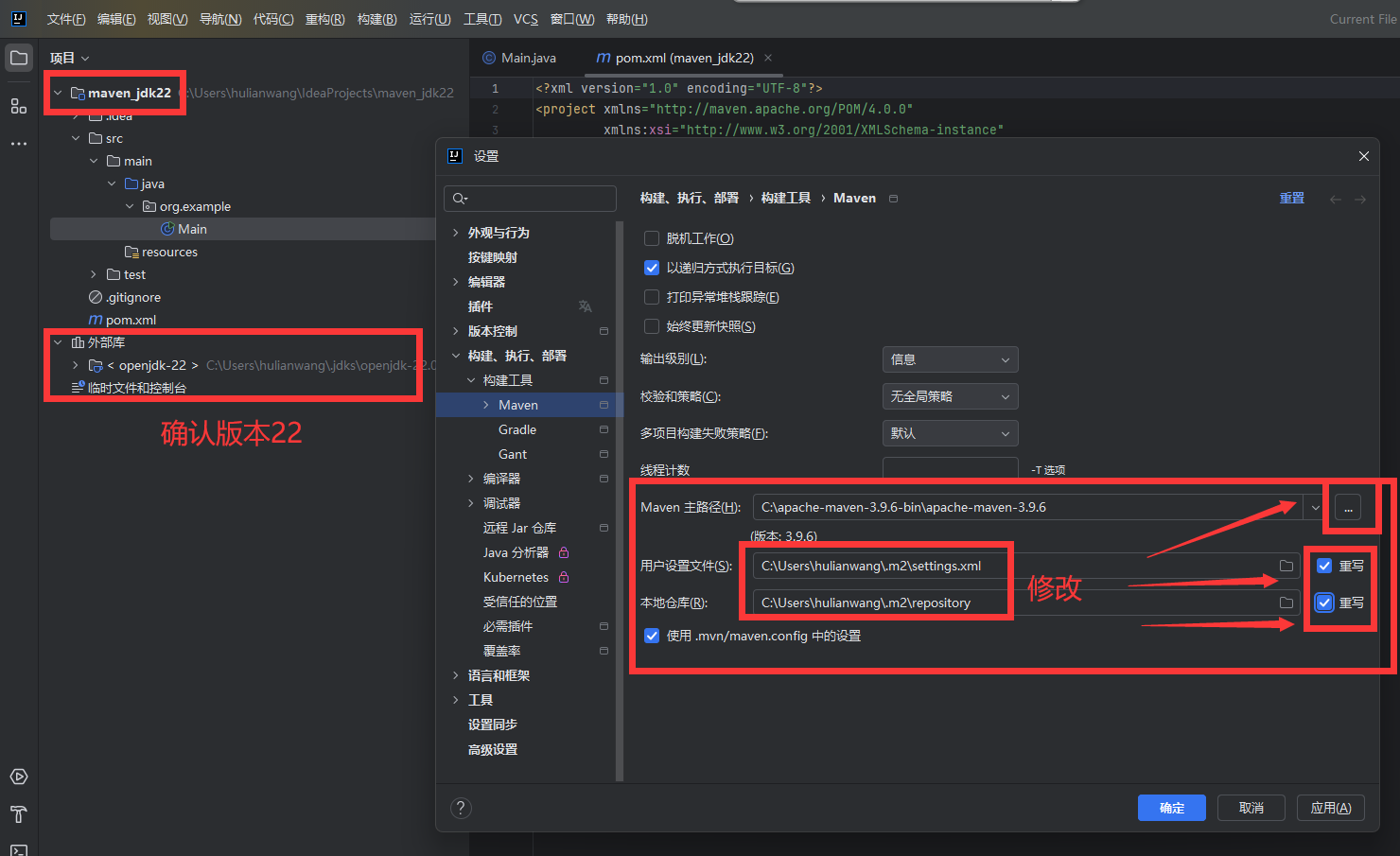Click project-scope icon in Gradle row

[x=604, y=429]
